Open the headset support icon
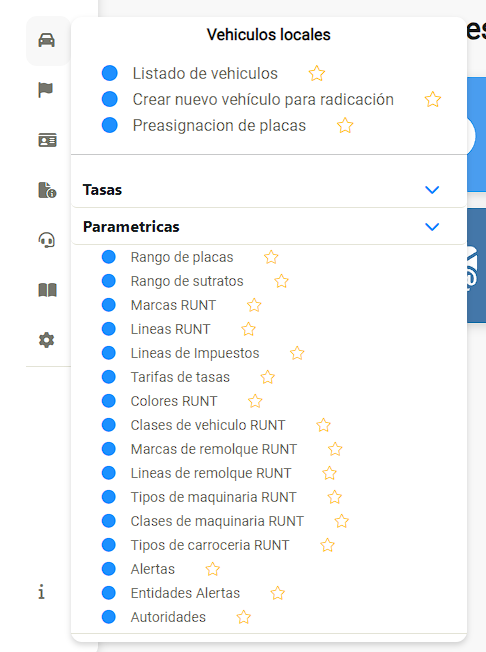 [x=47, y=240]
